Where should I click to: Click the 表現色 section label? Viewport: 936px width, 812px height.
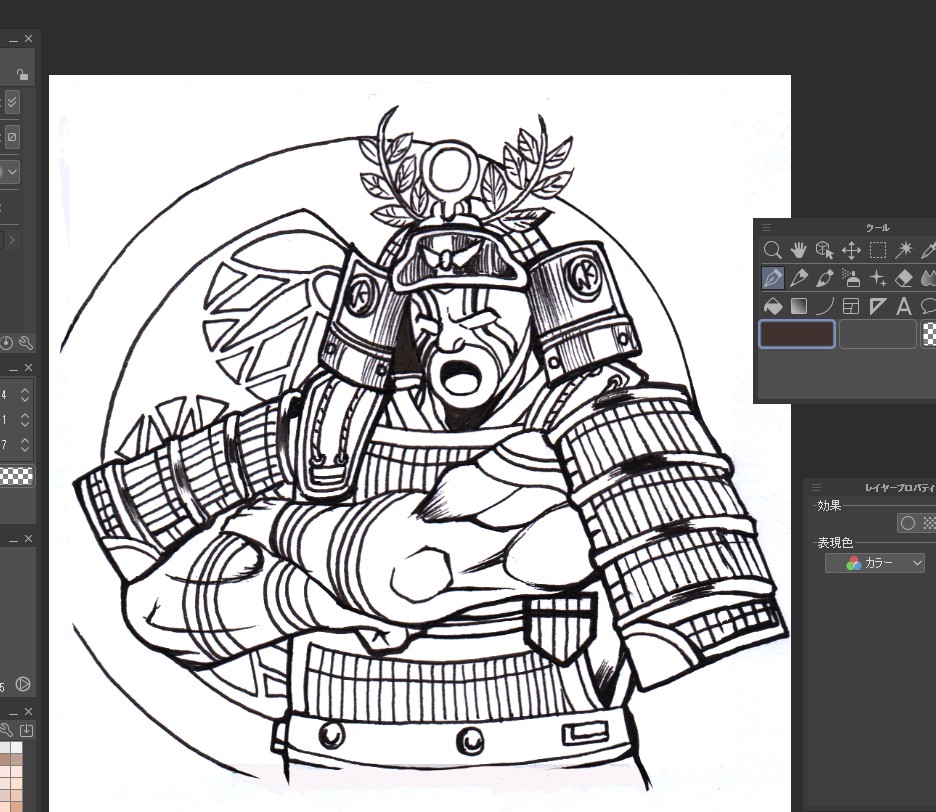835,543
